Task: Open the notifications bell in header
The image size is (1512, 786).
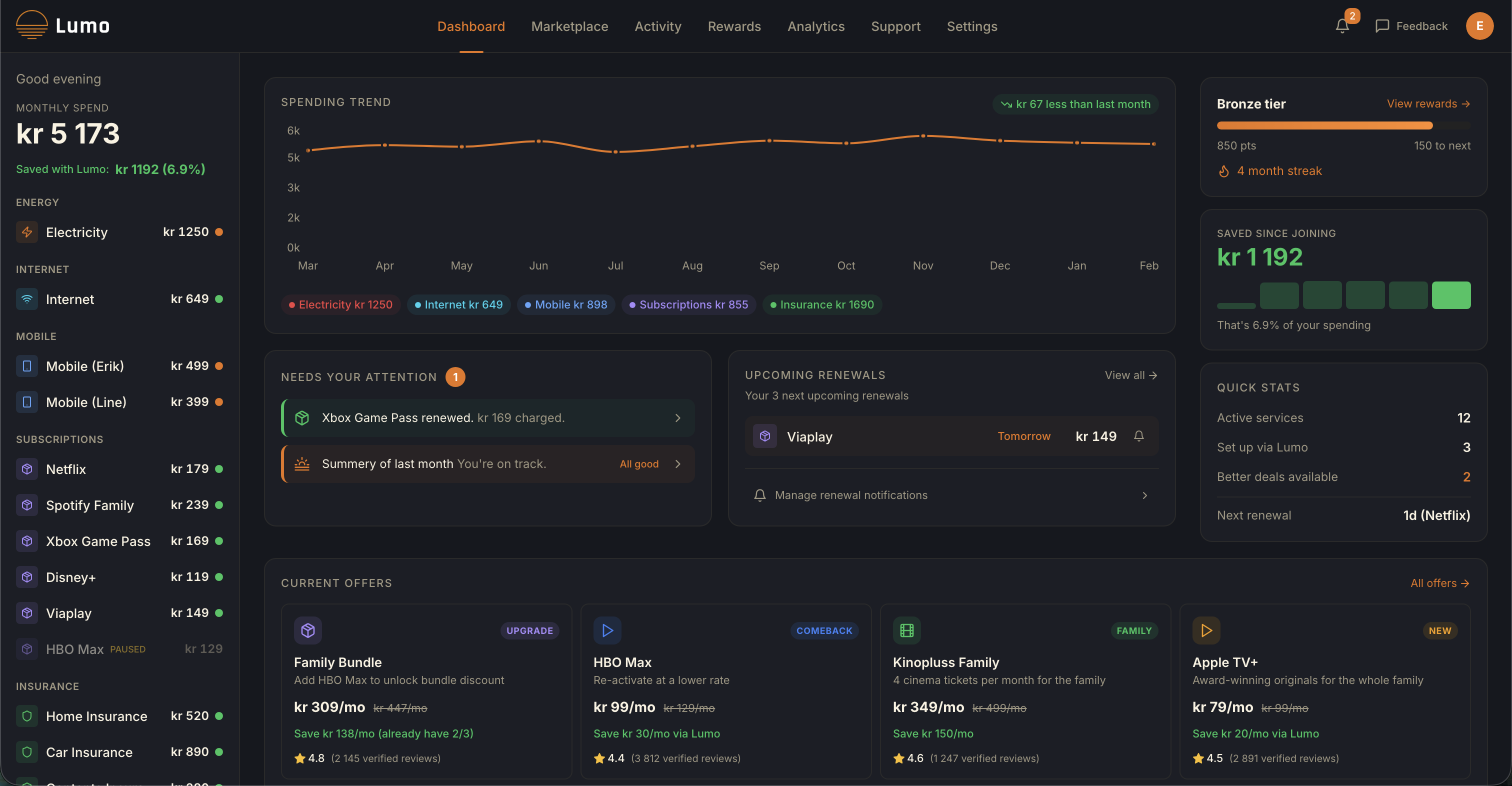Action: [1342, 26]
